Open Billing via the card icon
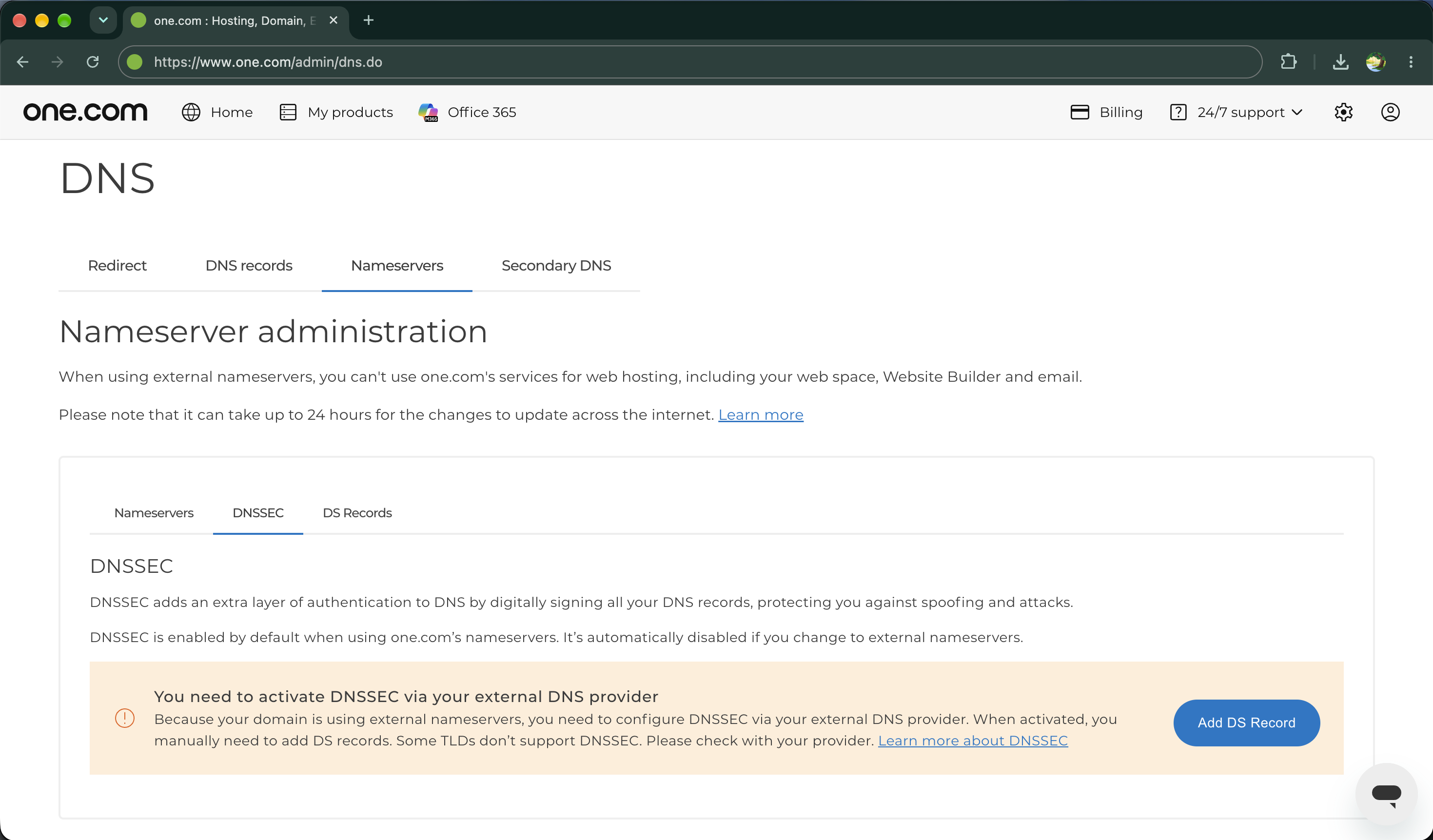 pos(1080,112)
